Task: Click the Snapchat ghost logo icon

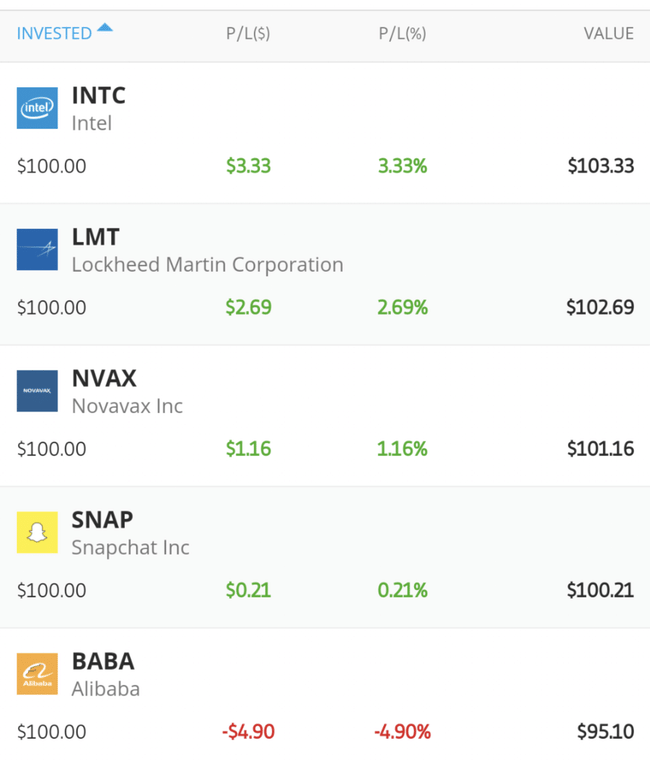Action: pos(37,533)
